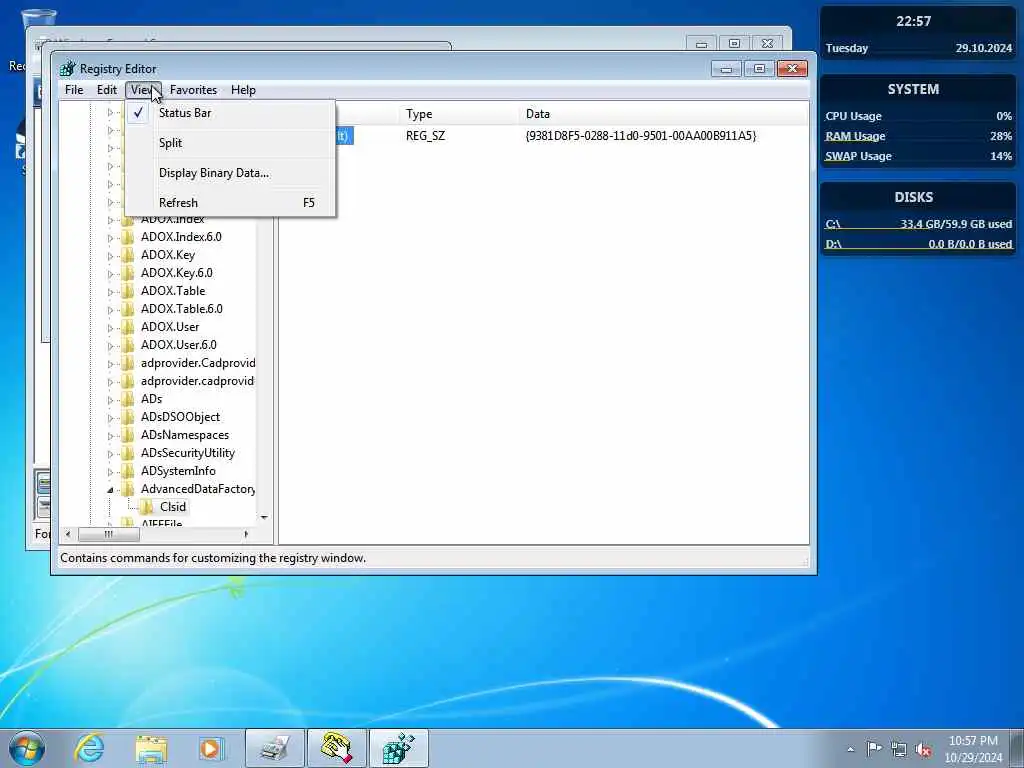
Task: Open the Help menu
Action: (x=243, y=90)
